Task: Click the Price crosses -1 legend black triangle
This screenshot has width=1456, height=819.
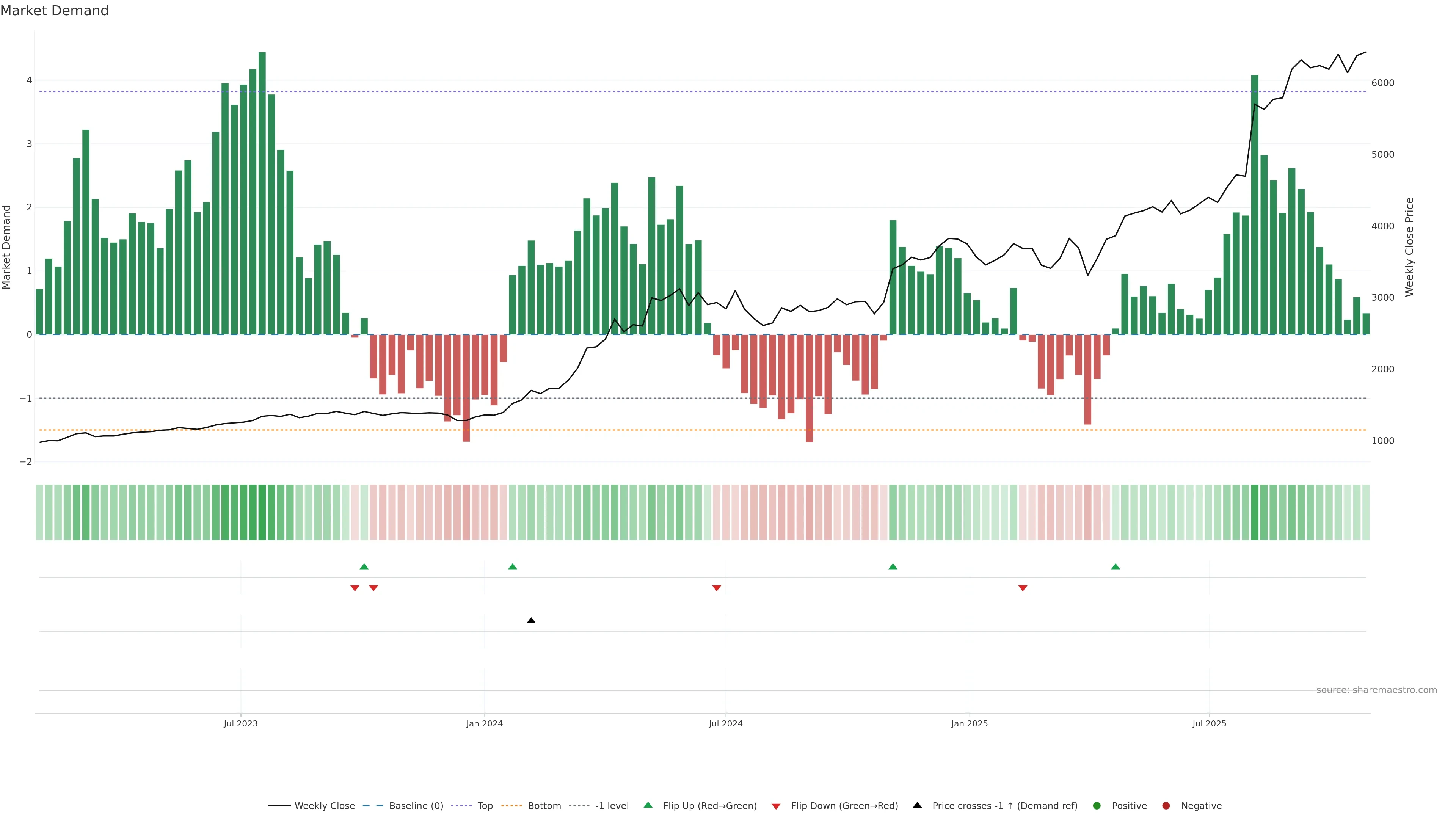Action: [917, 805]
